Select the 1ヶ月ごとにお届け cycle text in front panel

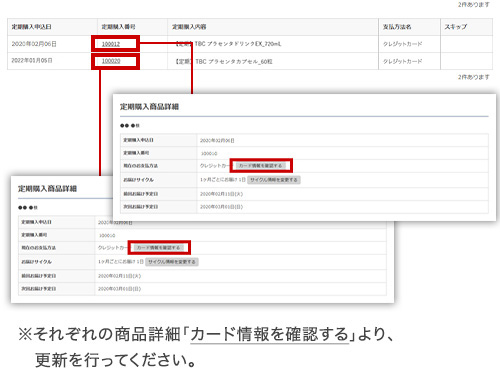click(223, 180)
